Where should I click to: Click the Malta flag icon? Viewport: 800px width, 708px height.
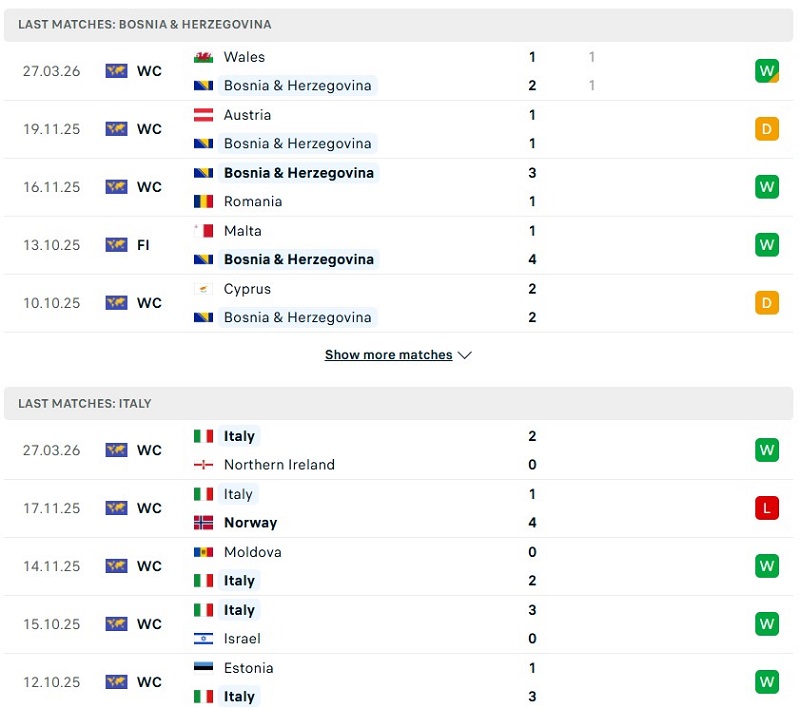click(203, 231)
